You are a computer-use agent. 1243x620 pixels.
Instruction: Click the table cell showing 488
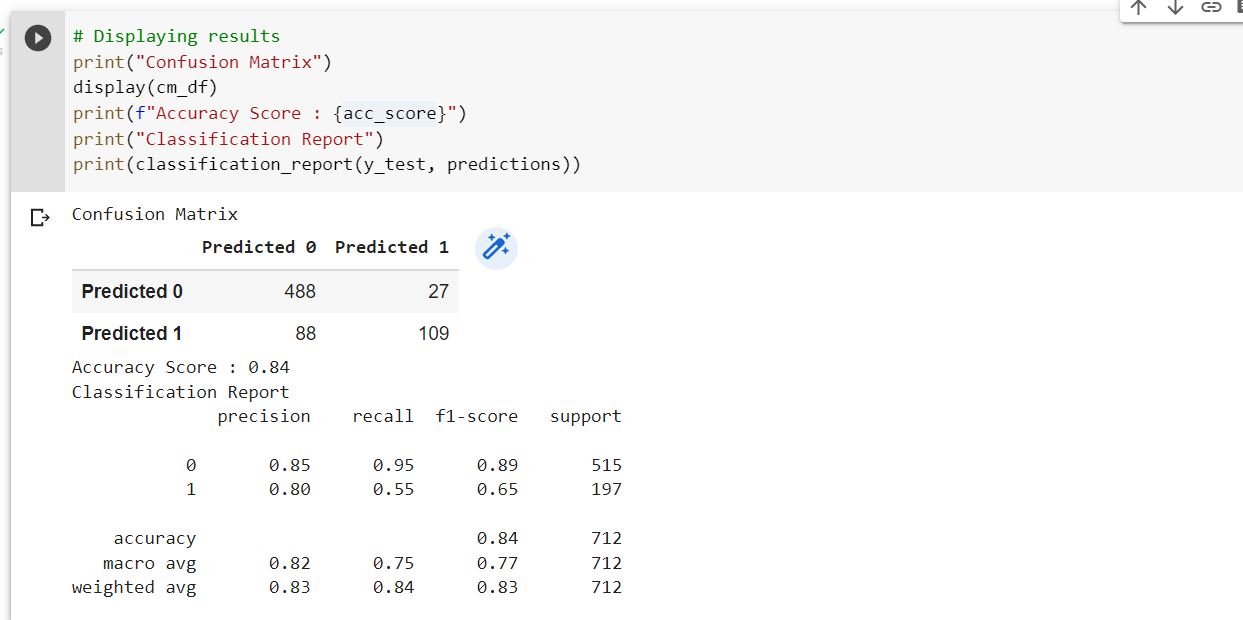pos(300,291)
